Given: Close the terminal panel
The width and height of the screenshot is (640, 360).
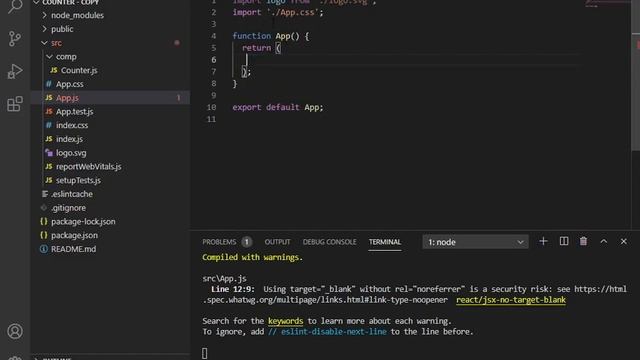Looking at the screenshot, I should [x=624, y=242].
